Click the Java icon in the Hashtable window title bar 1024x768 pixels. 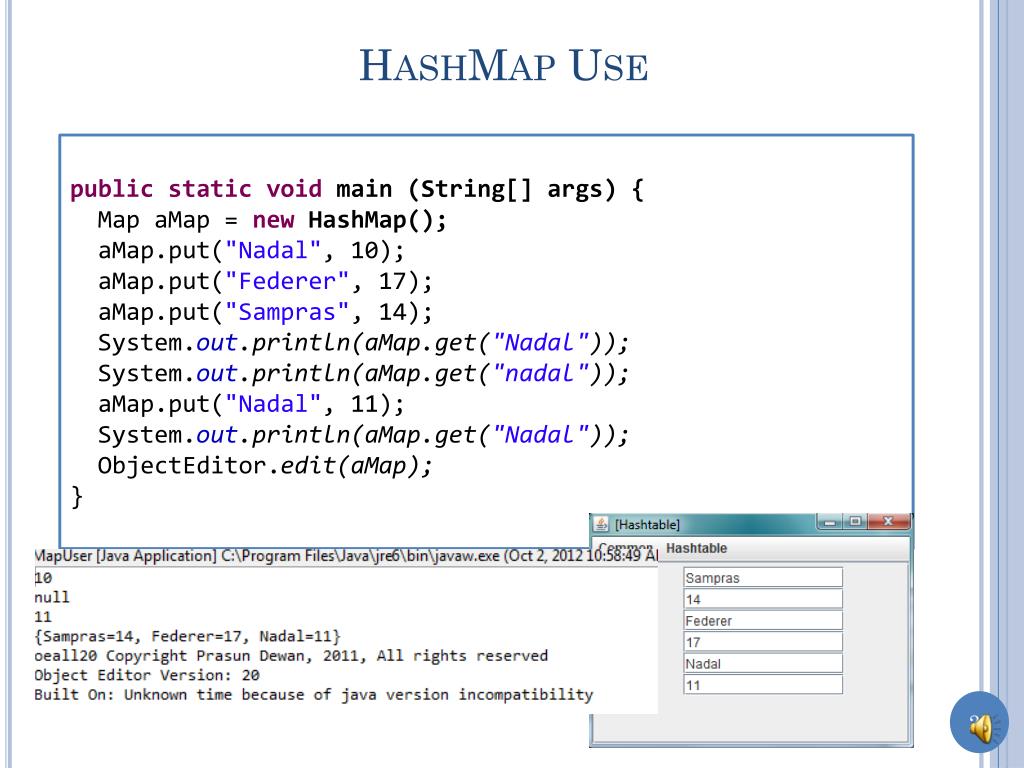(601, 524)
